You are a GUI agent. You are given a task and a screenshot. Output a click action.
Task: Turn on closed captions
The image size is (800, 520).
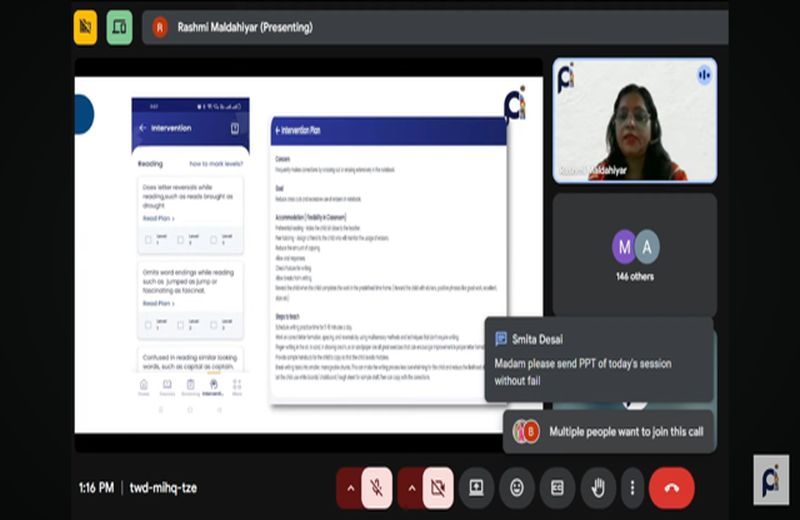(x=557, y=488)
